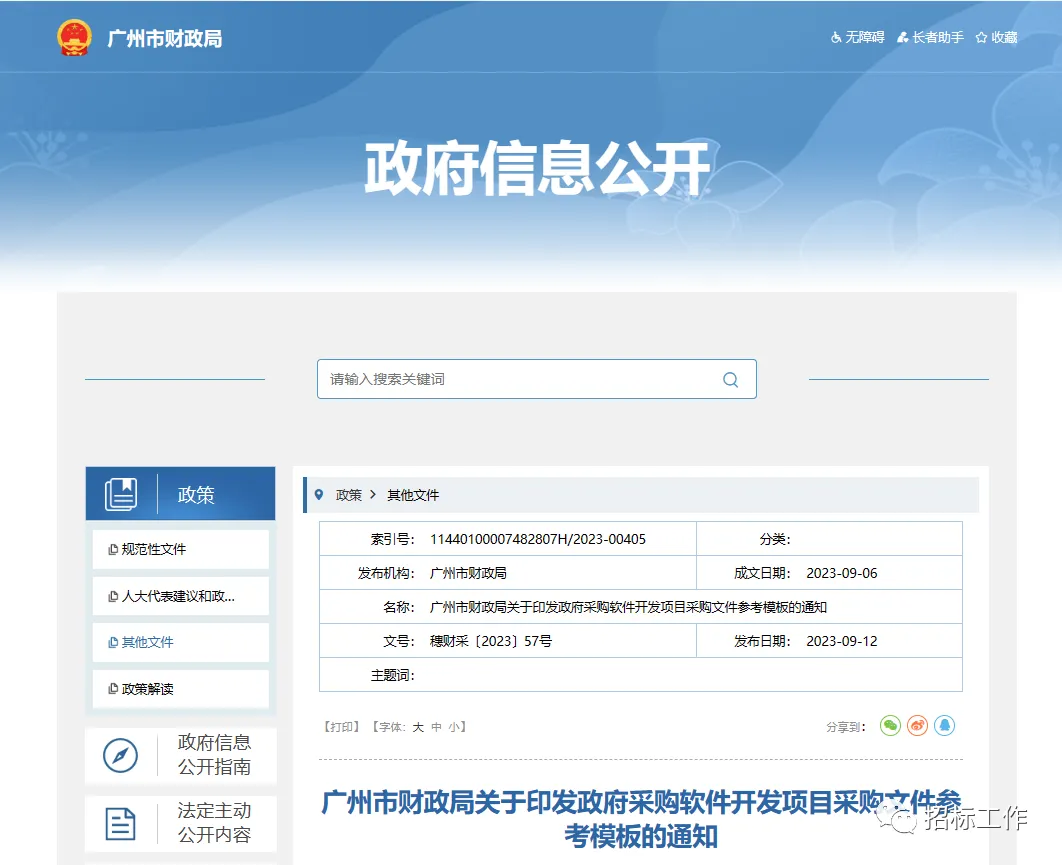Screen dimensions: 1062x865
Task: Set font size to 大
Action: click(418, 727)
